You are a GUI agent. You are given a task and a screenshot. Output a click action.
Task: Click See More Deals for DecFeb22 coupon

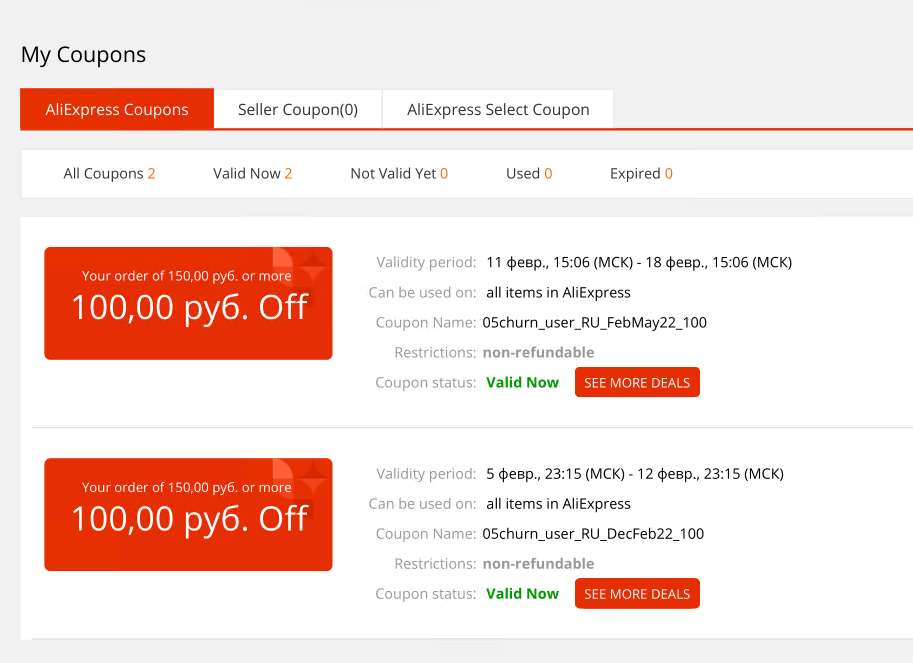click(x=637, y=594)
